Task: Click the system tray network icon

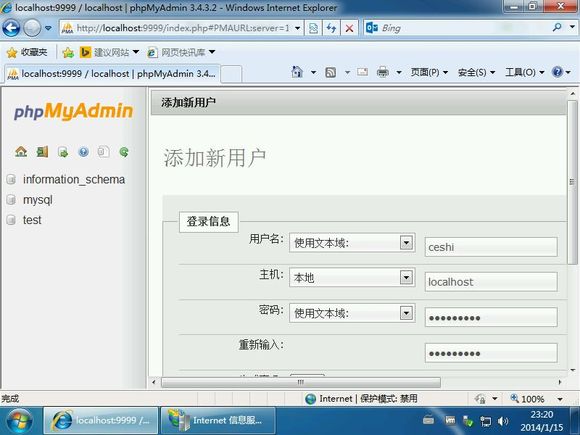Action: pos(485,421)
